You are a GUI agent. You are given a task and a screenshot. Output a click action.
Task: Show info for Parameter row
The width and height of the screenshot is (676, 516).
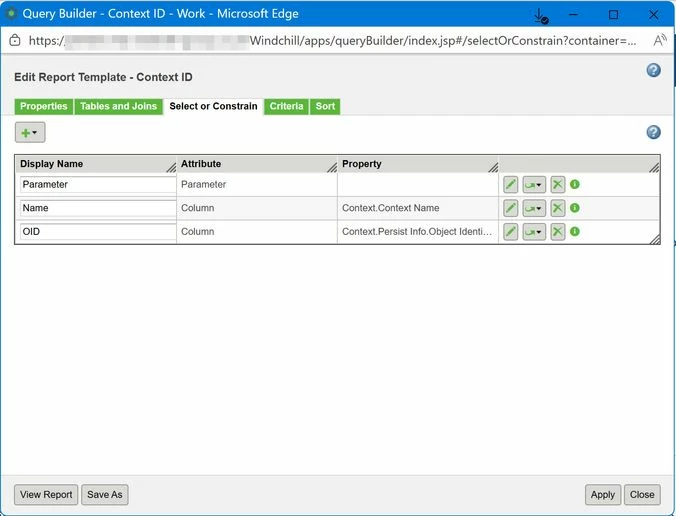(x=575, y=185)
